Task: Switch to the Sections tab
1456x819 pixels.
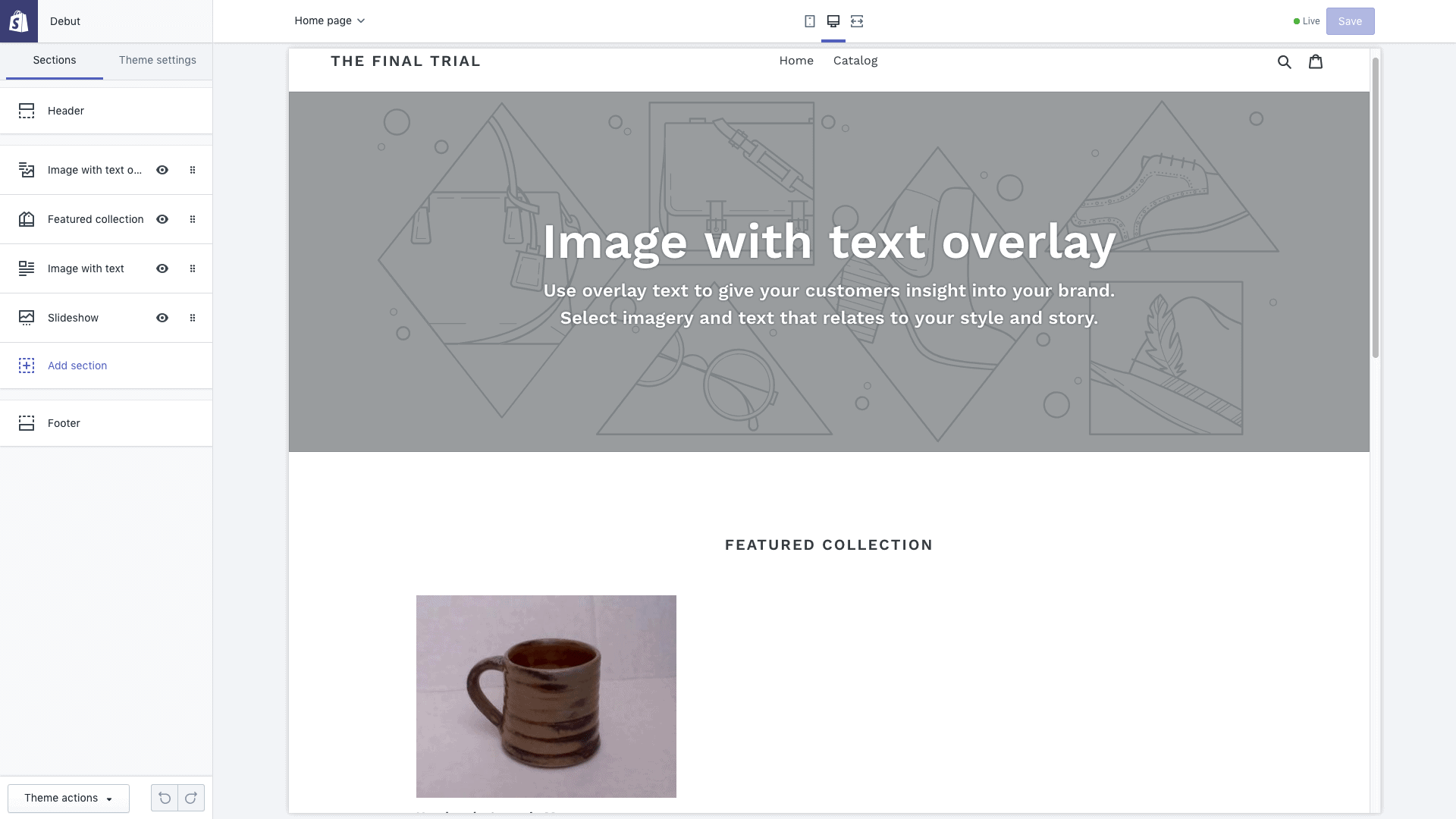Action: 55,60
